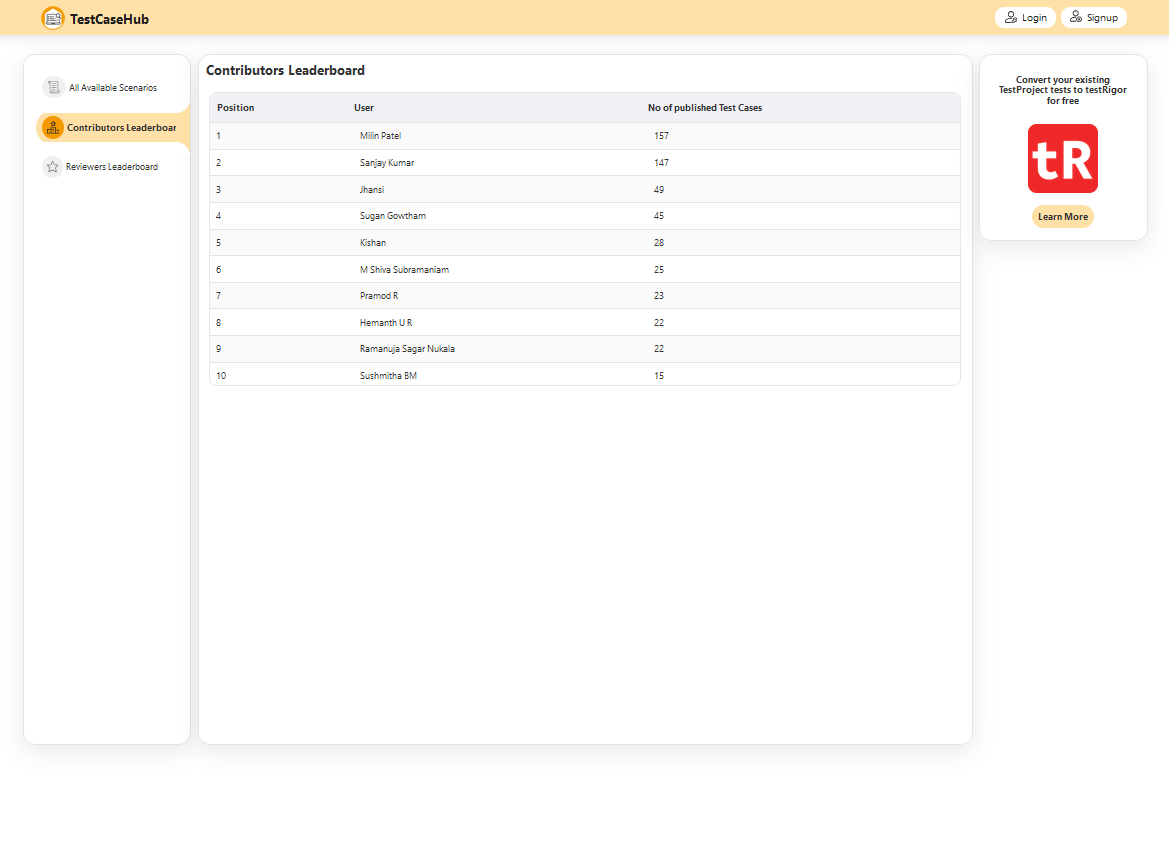Click count 25 for M Shiva Subramaniam

click(659, 269)
